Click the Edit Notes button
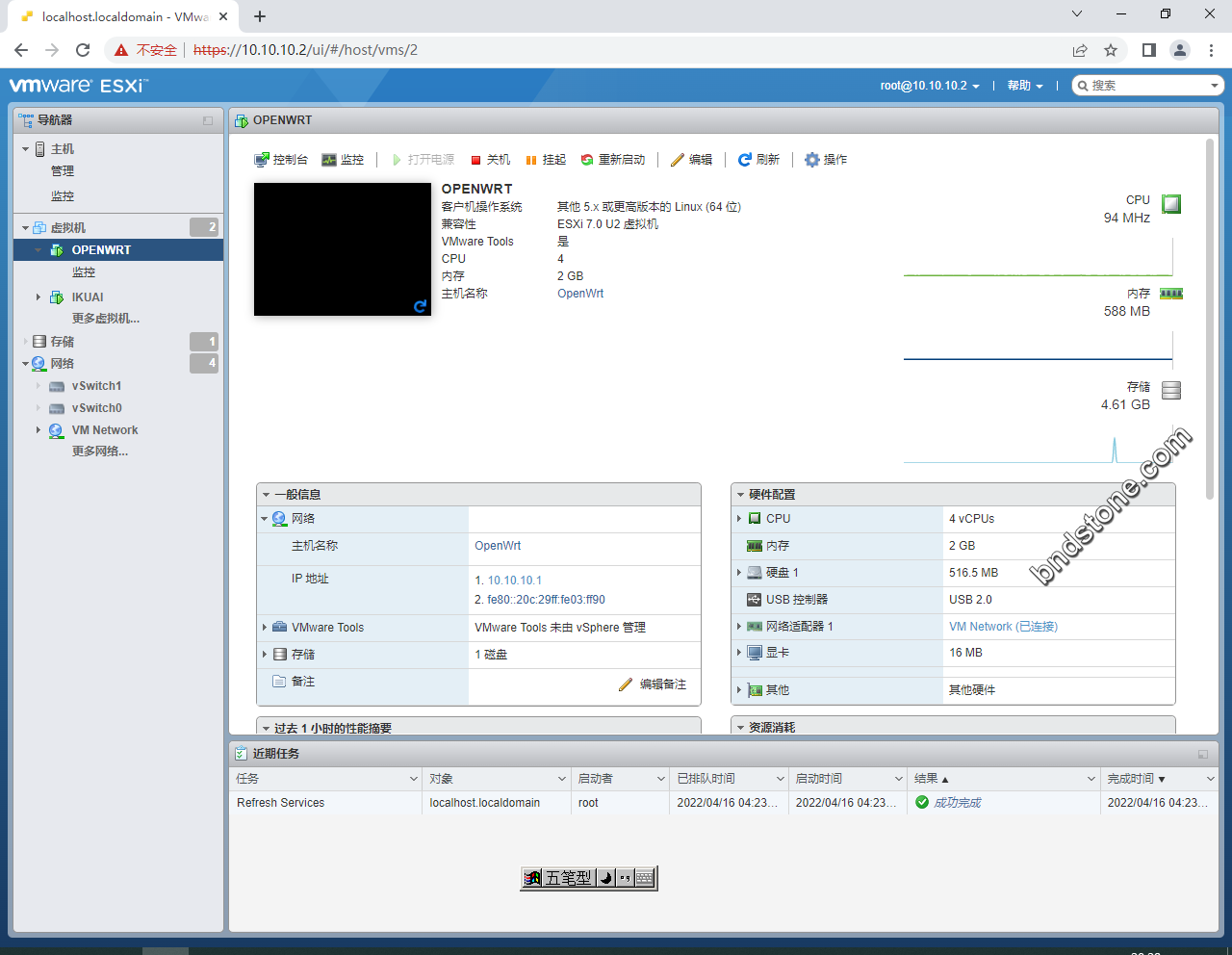The image size is (1232, 955). pyautogui.click(x=653, y=684)
